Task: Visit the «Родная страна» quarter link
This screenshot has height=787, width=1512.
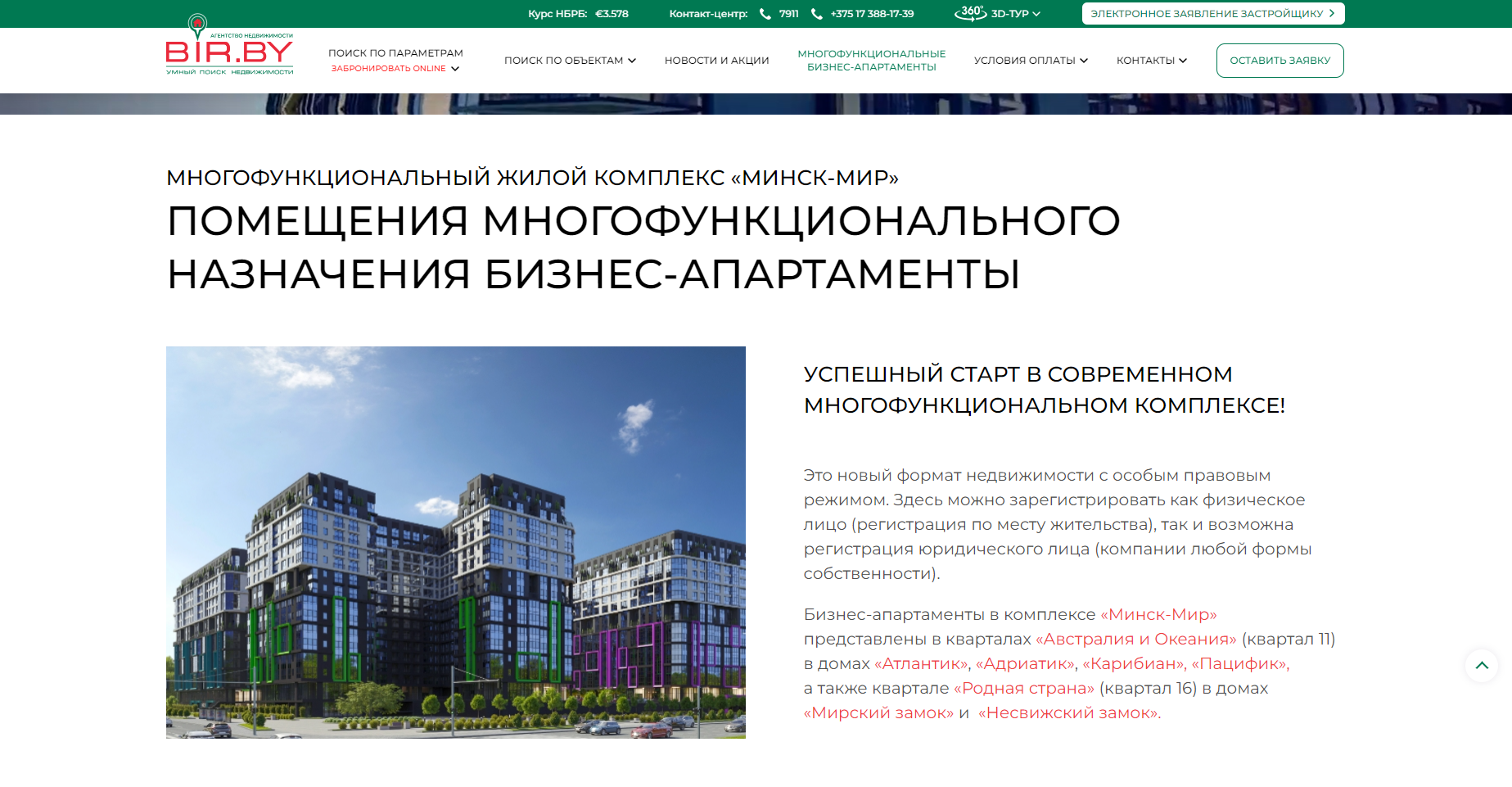Action: tap(1023, 688)
